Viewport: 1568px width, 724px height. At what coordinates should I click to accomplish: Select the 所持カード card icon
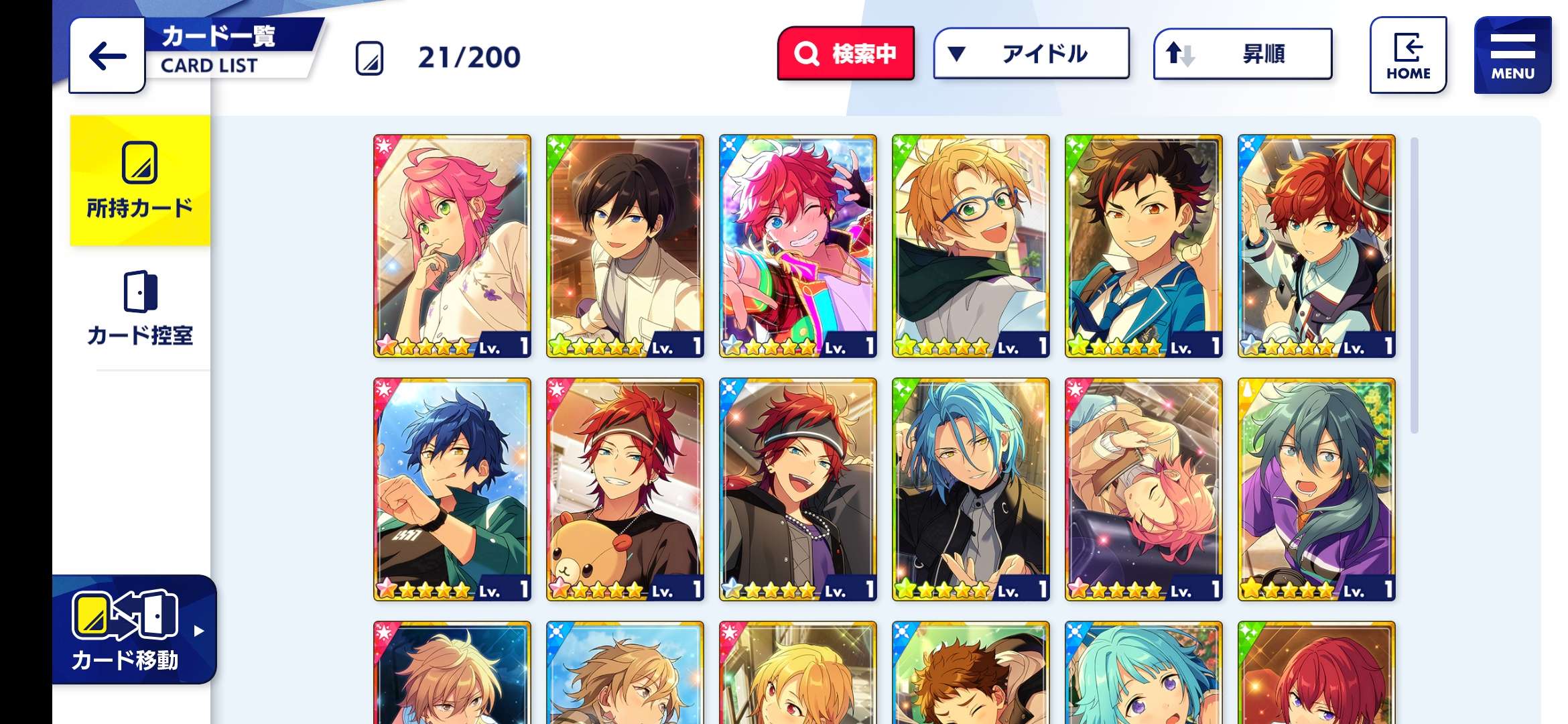point(139,163)
